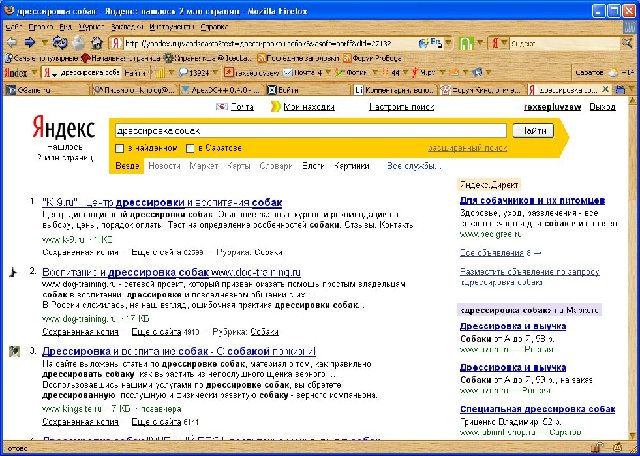Tick the 'в Саратове' checkbox
This screenshot has height=456, width=640.
[190, 148]
